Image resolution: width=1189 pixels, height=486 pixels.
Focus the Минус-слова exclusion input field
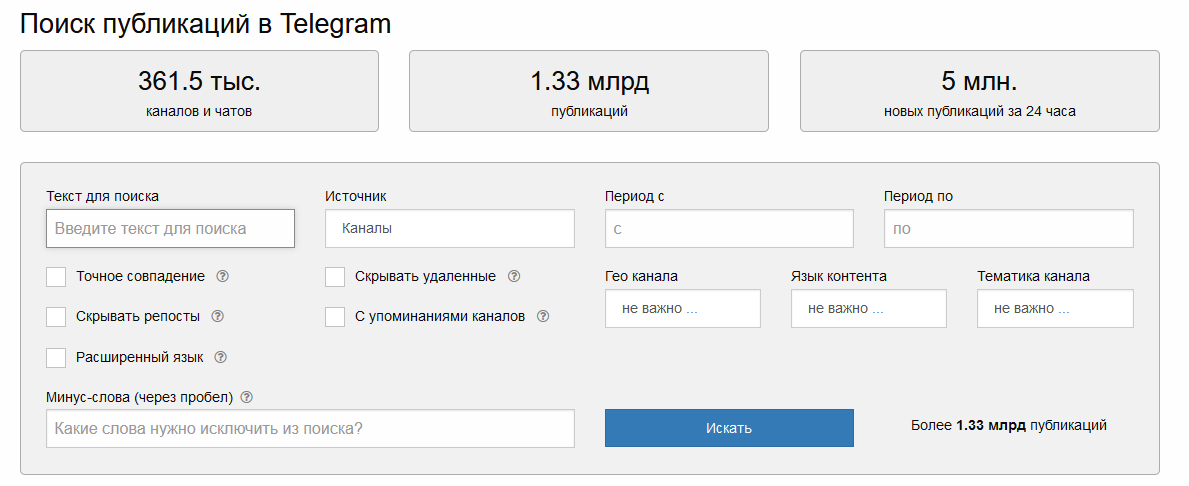pos(310,428)
